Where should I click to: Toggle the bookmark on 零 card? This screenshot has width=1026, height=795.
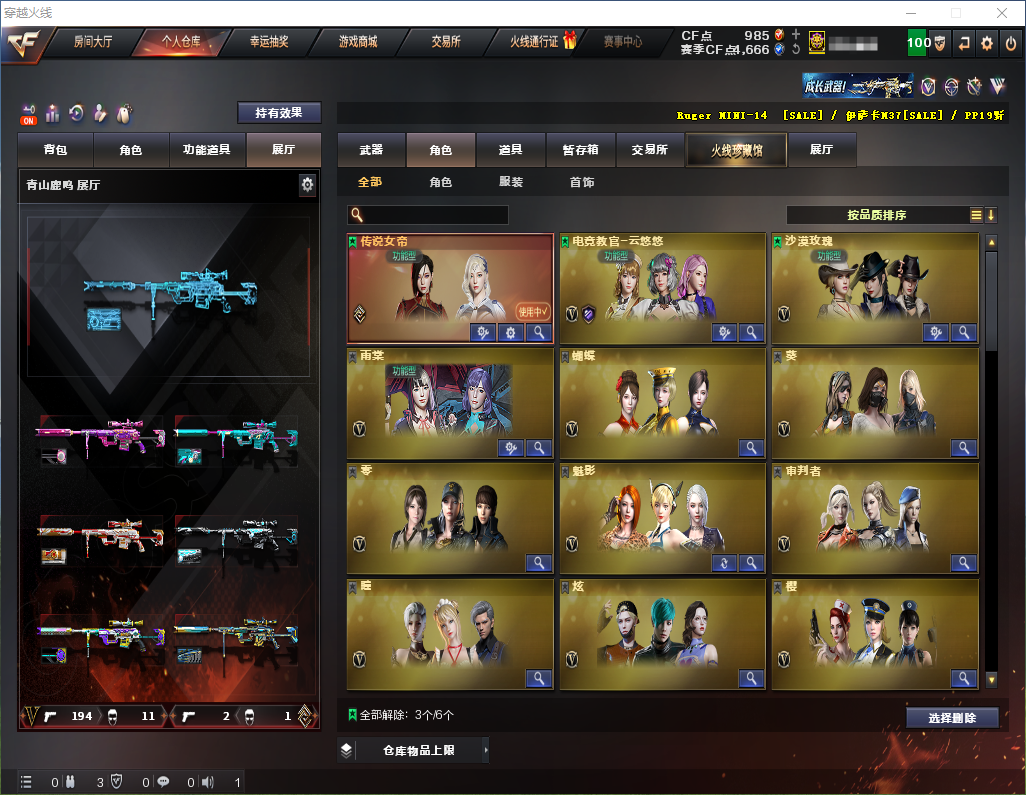pyautogui.click(x=353, y=471)
